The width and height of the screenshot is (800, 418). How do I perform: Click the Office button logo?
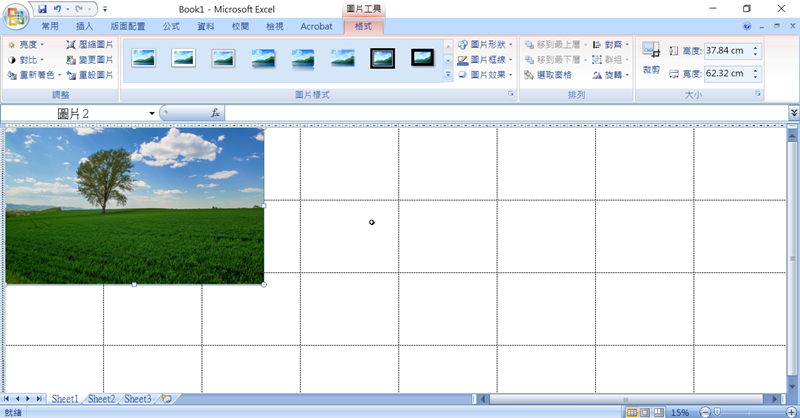(15, 16)
